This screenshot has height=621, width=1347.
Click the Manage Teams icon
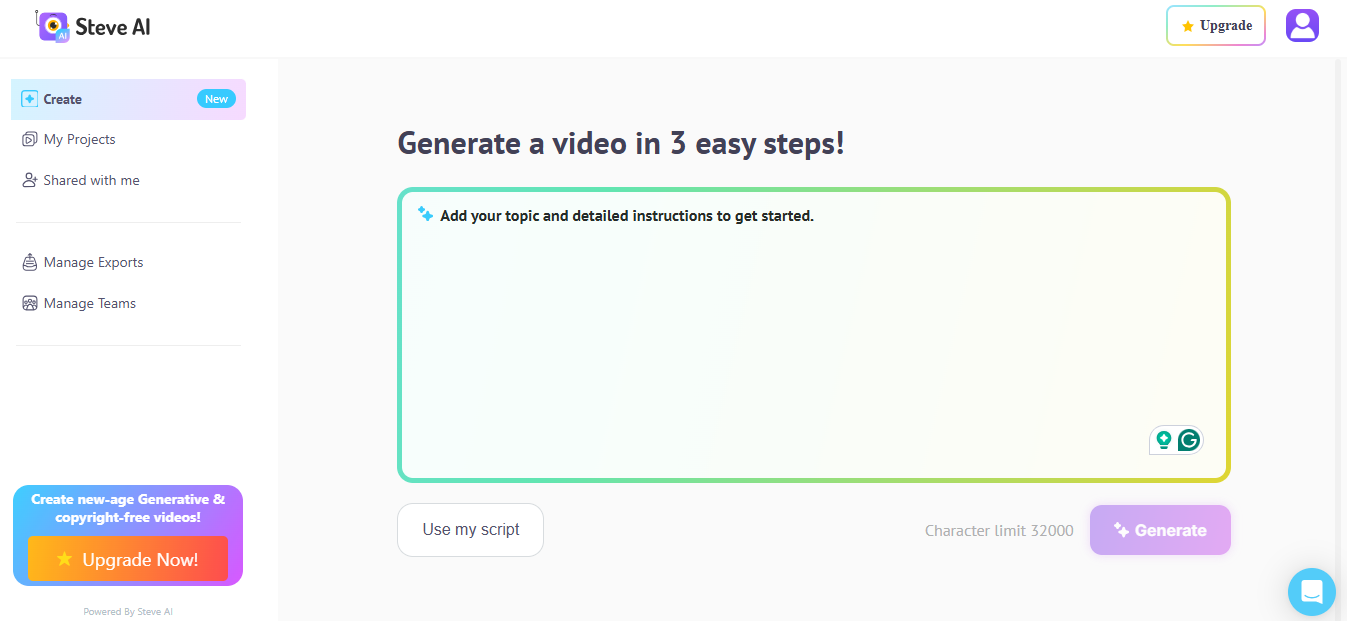(29, 303)
